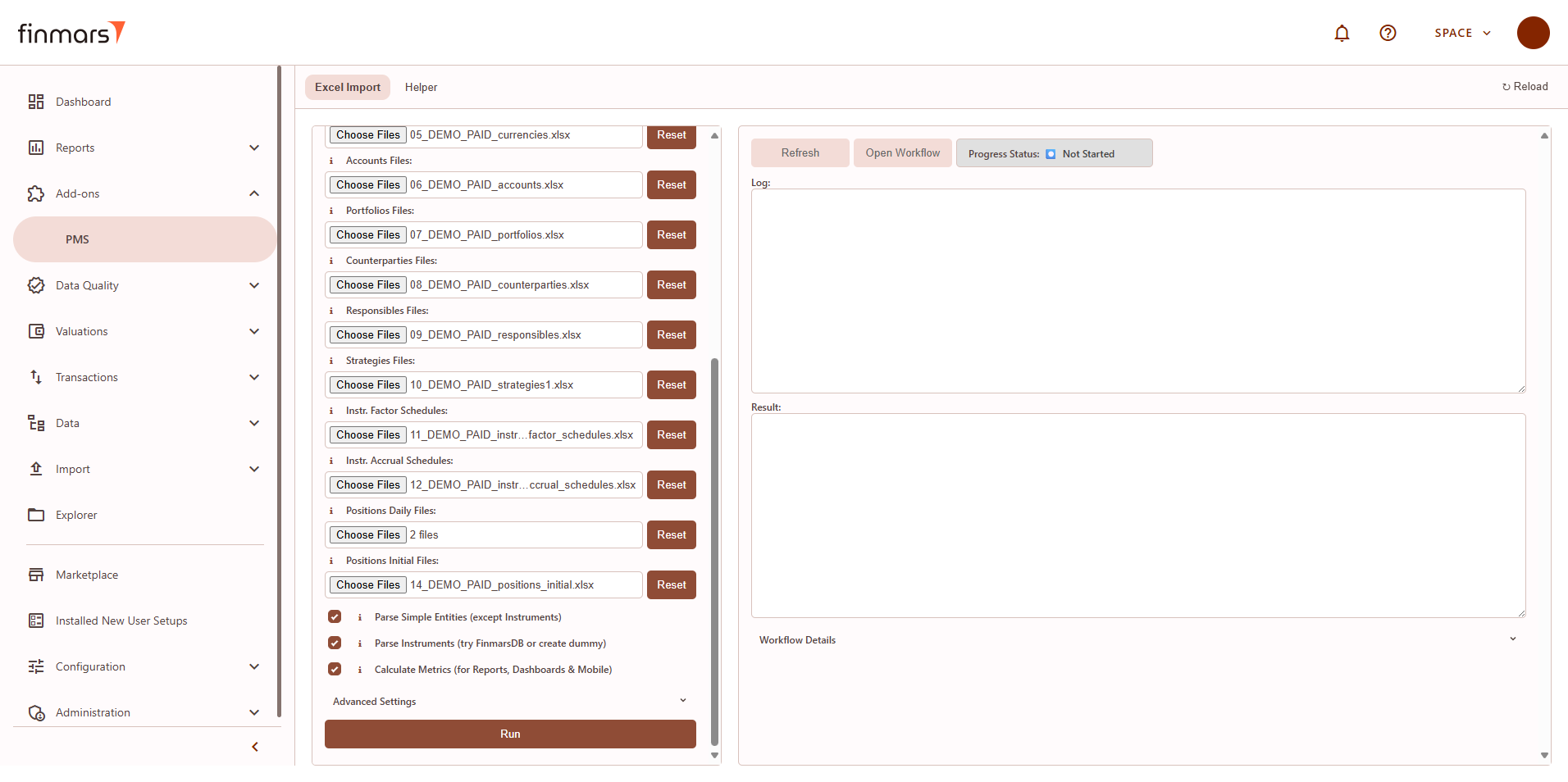
Task: Click the Explorer folder icon
Action: click(36, 515)
